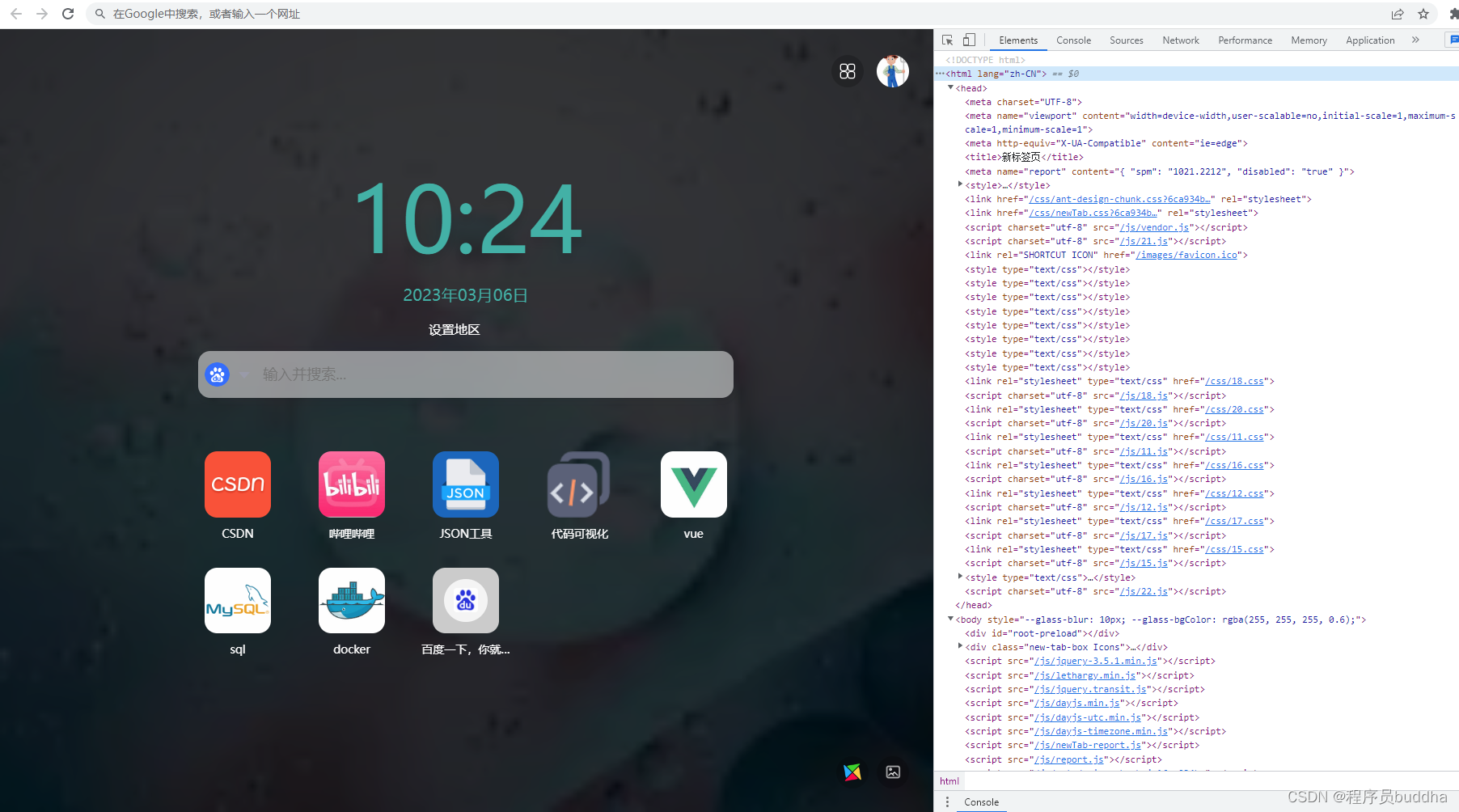Viewport: 1459px width, 812px height.
Task: Toggle the DevTools device toolbar icon
Action: coord(969,40)
